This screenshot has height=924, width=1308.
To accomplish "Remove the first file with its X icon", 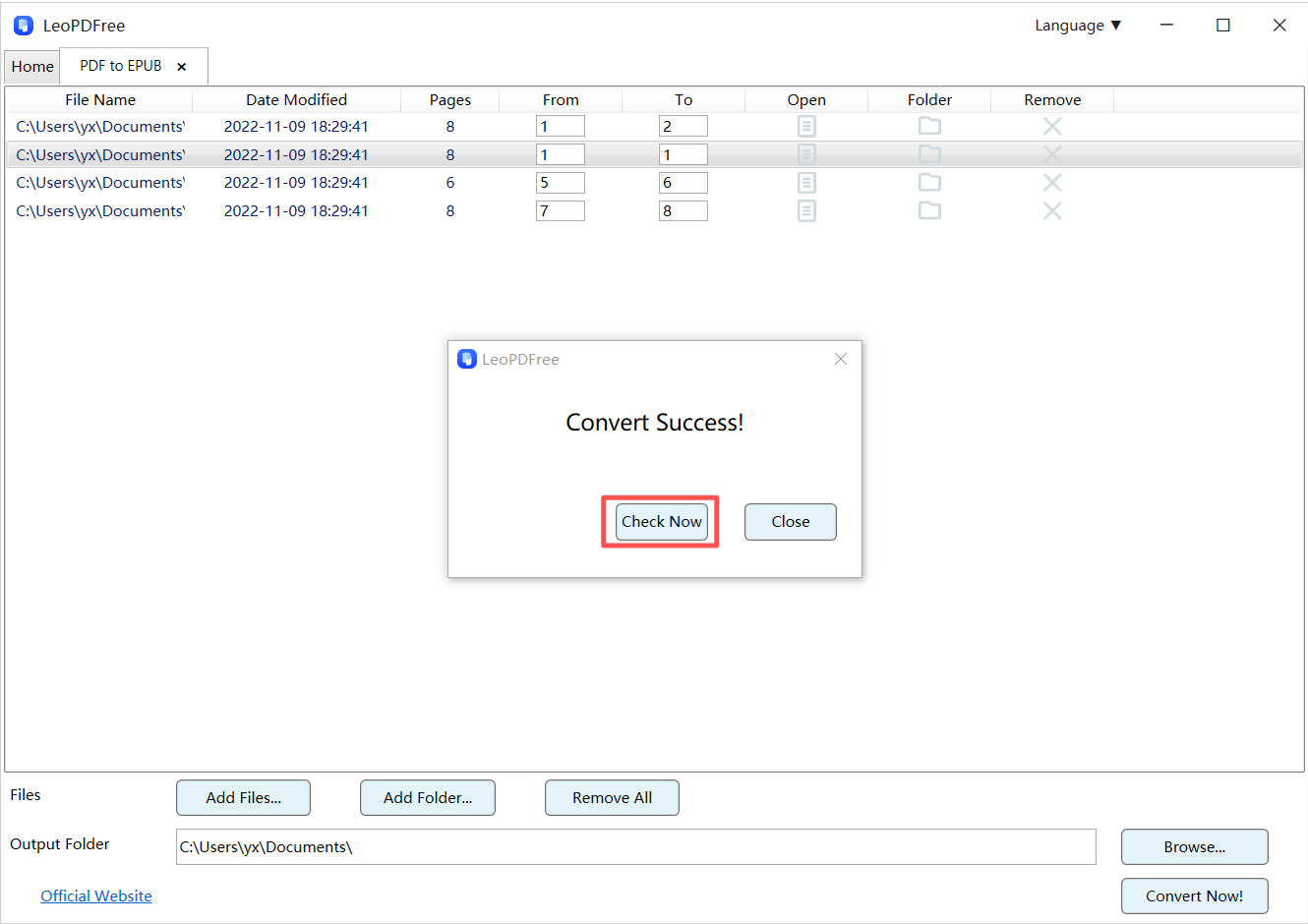I will [1052, 126].
